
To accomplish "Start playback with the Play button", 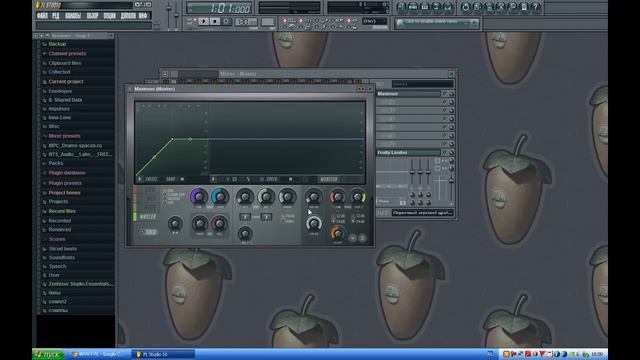I will tap(203, 21).
